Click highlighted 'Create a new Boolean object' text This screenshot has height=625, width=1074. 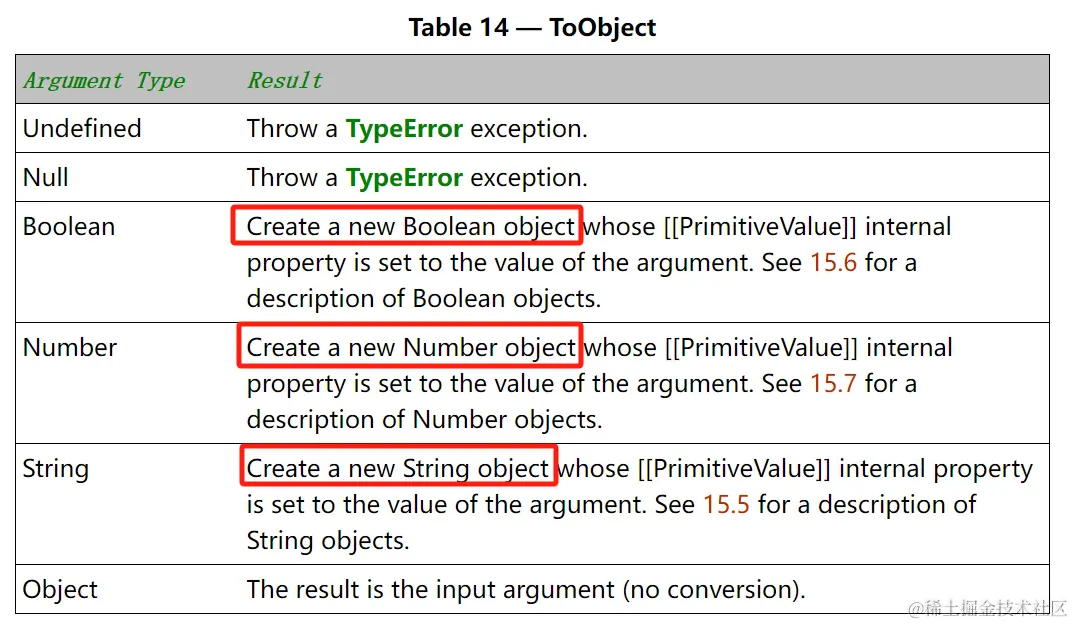click(410, 227)
